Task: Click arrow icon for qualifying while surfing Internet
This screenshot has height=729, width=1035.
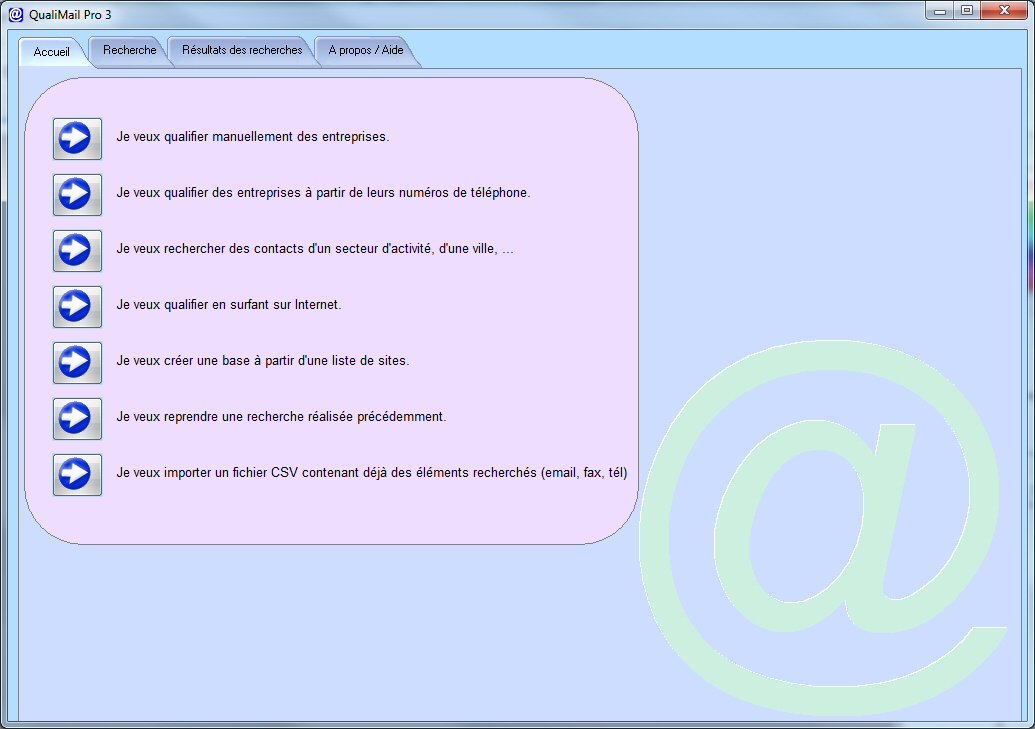Action: click(77, 307)
